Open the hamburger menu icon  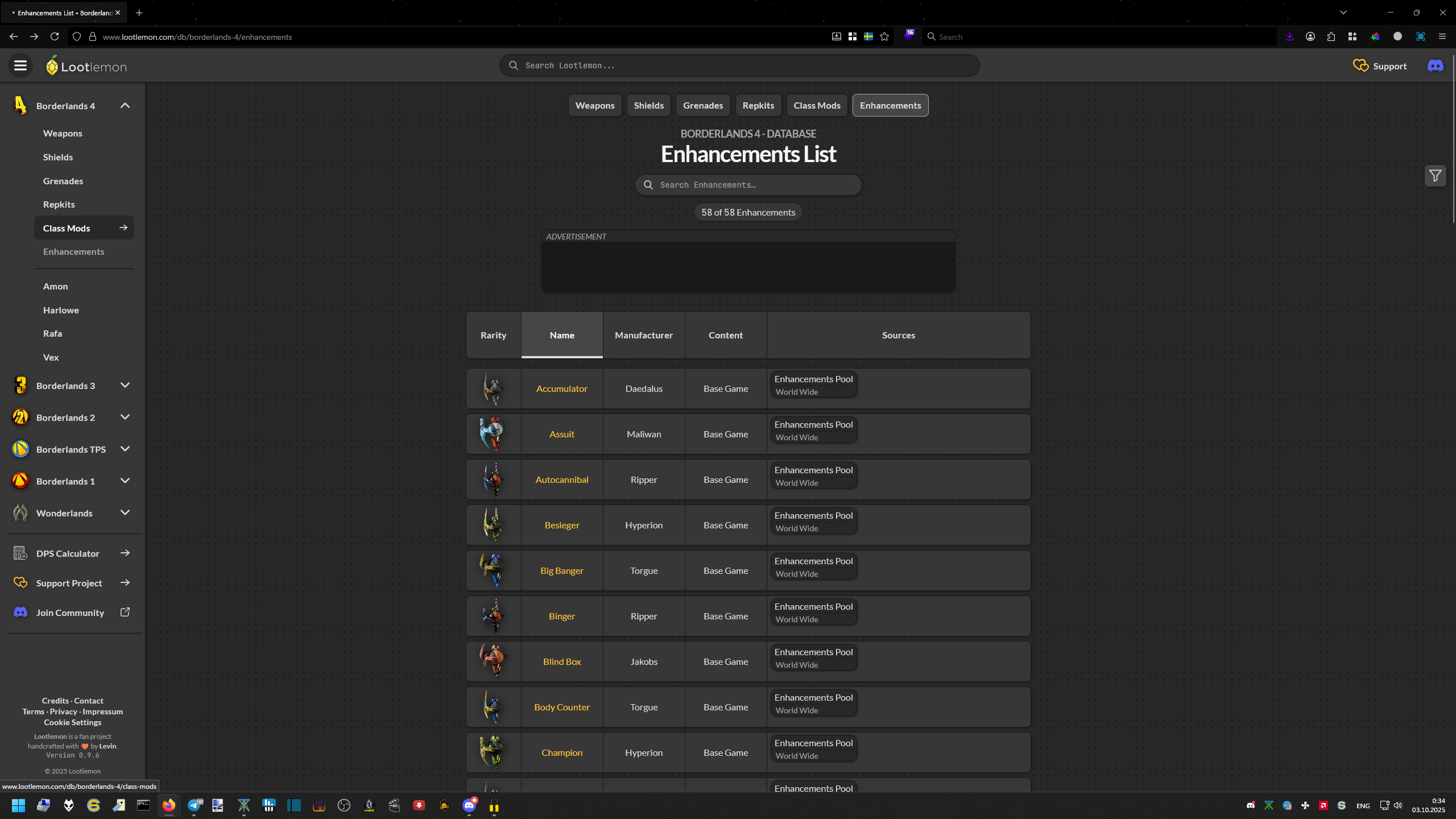[20, 66]
